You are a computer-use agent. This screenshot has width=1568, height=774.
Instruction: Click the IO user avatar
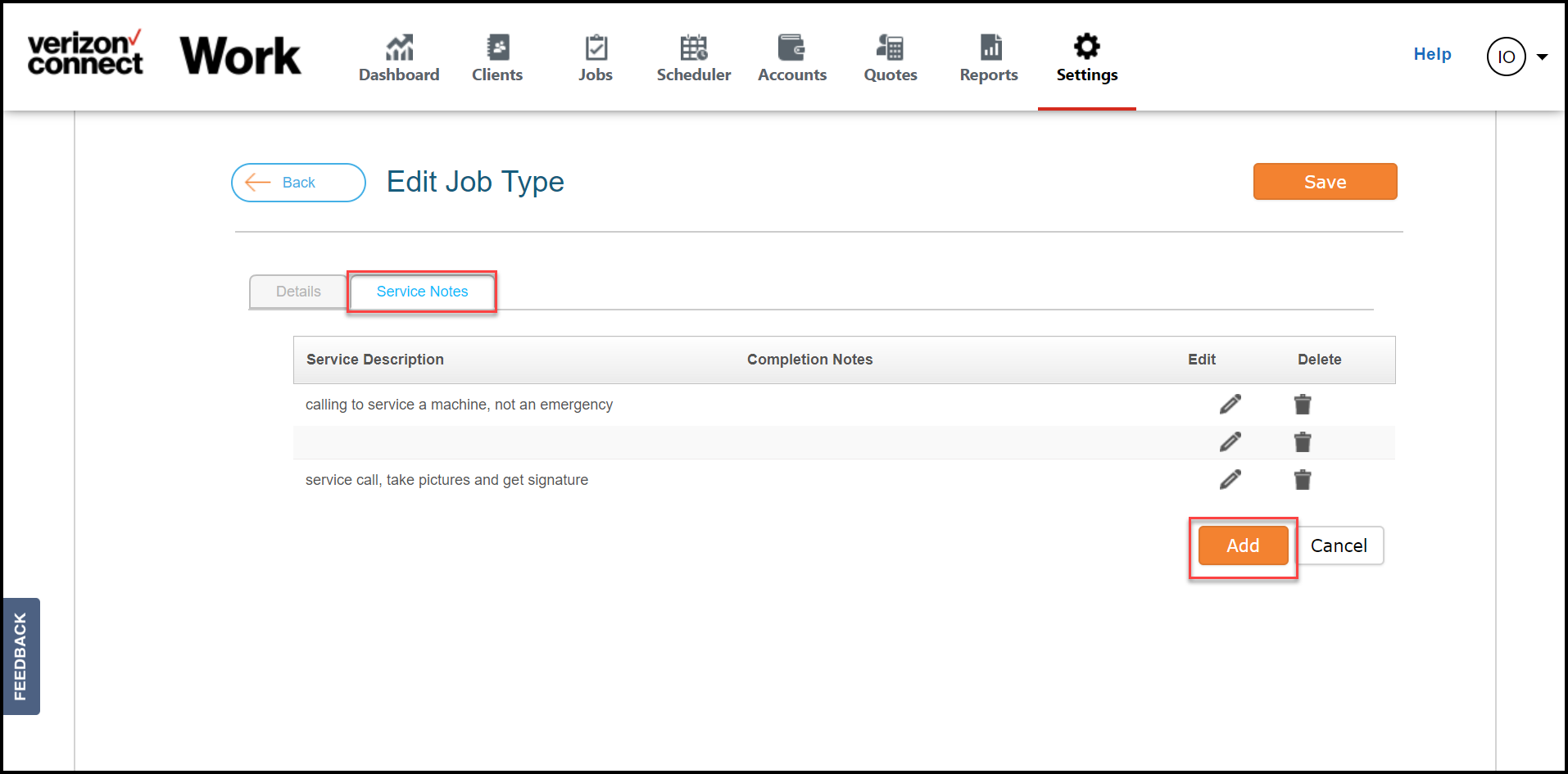point(1506,57)
